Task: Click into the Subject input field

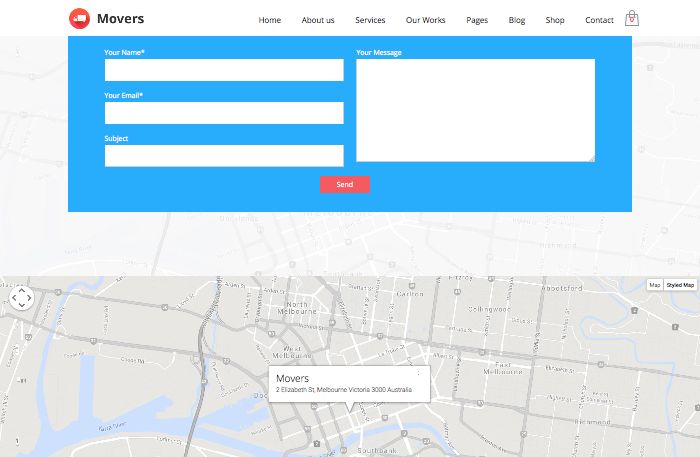Action: pyautogui.click(x=224, y=156)
